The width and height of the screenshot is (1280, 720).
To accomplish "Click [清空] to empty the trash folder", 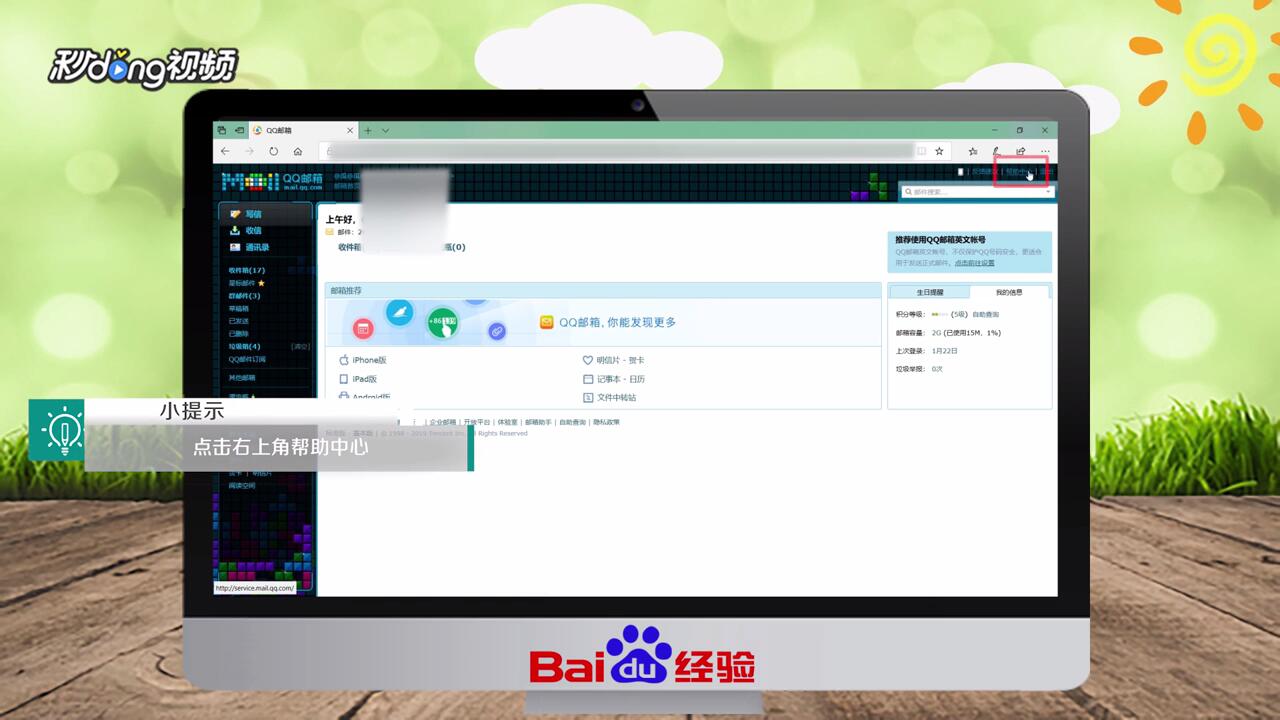I will pos(300,346).
